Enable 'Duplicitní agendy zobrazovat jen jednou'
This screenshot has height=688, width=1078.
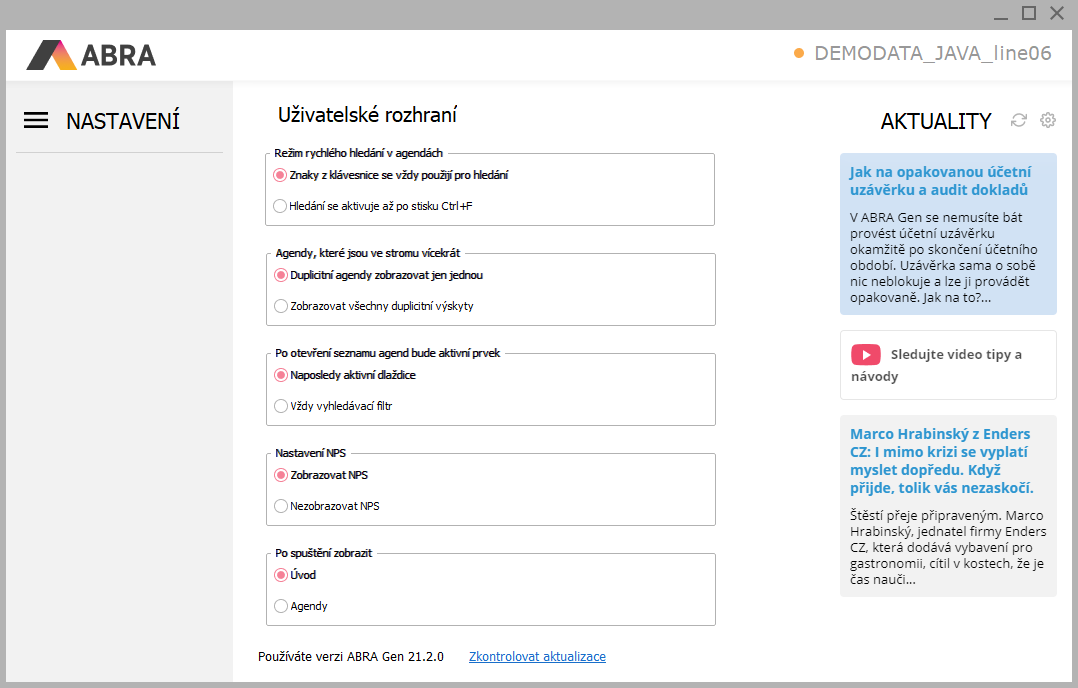pos(281,275)
